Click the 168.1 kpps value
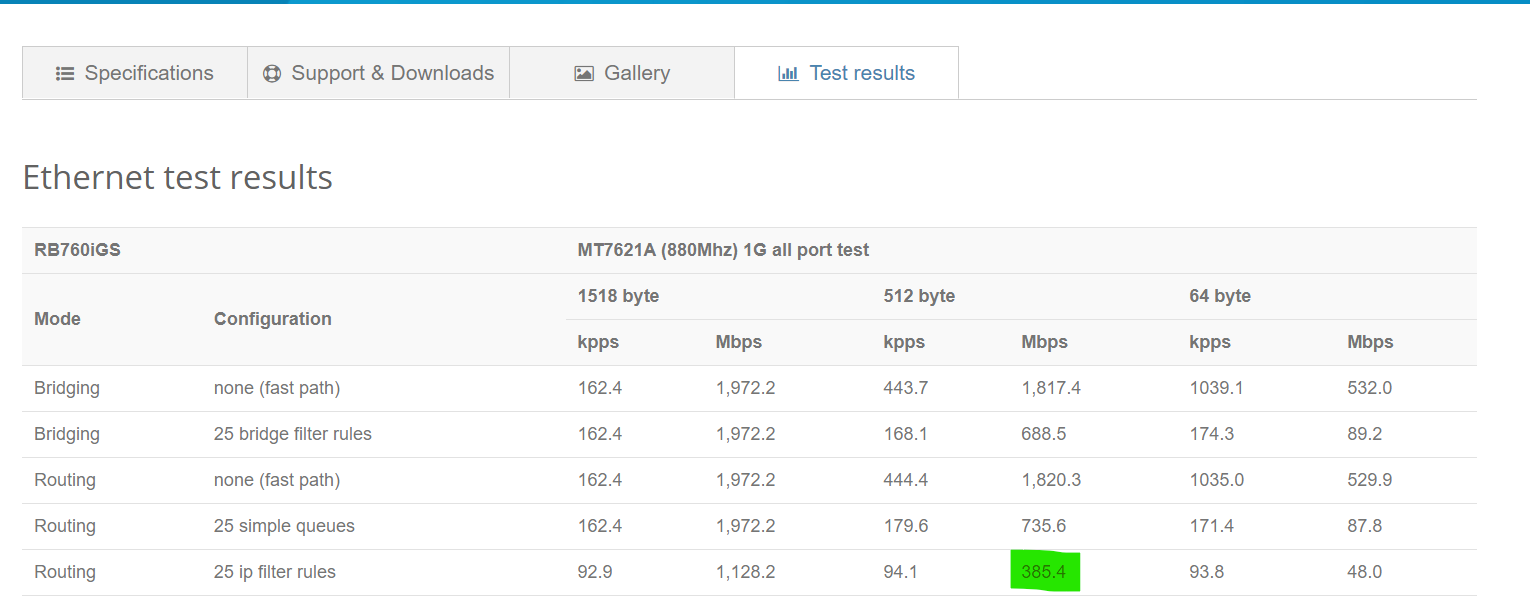Viewport: 1530px width, 609px height. [906, 434]
